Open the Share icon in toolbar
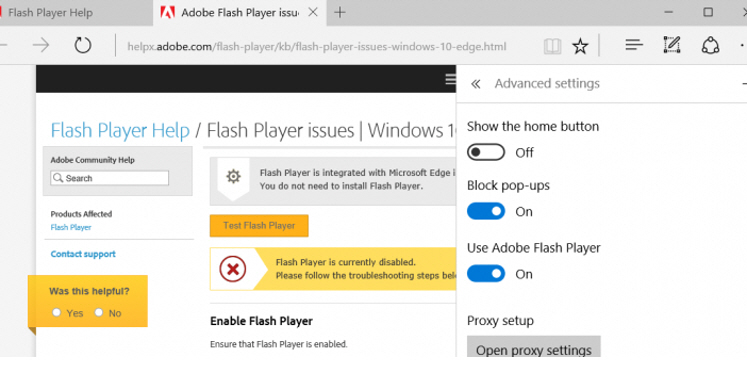This screenshot has width=747, height=369. pos(710,45)
